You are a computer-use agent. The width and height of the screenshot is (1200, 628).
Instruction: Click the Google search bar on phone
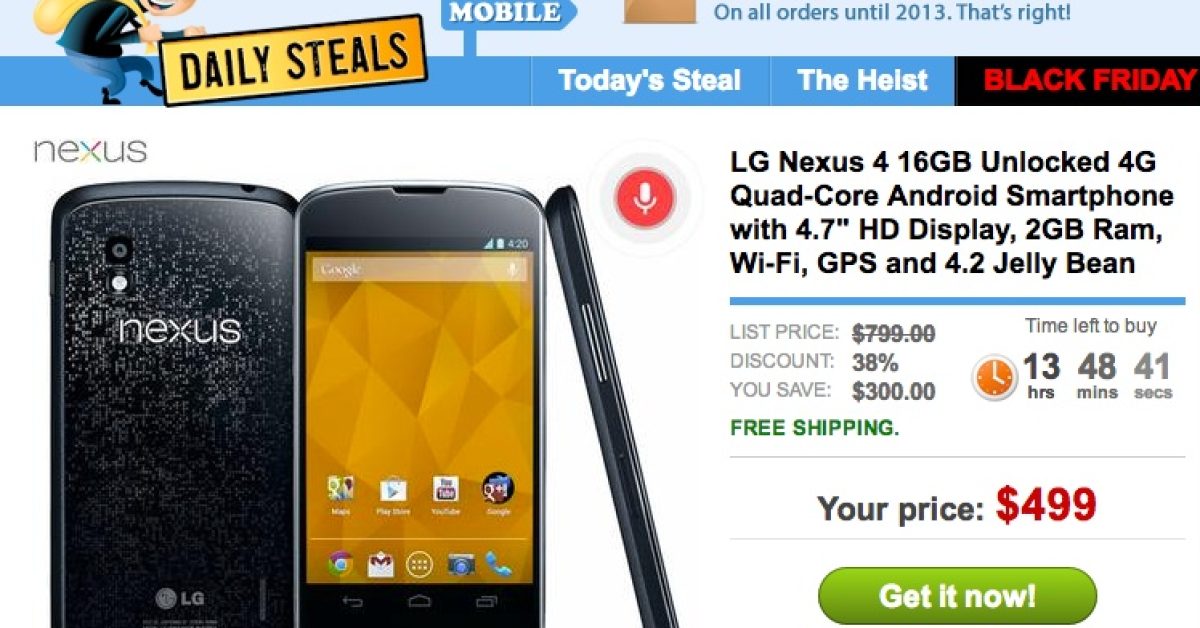[x=420, y=269]
